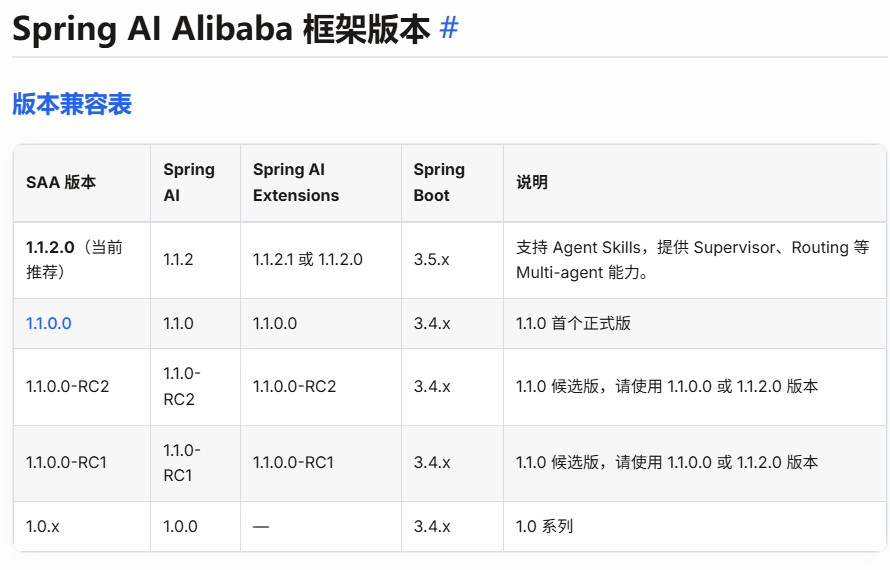Click the 1.1.0-RC1 Spring AI cell
This screenshot has width=890, height=570.
coord(195,463)
